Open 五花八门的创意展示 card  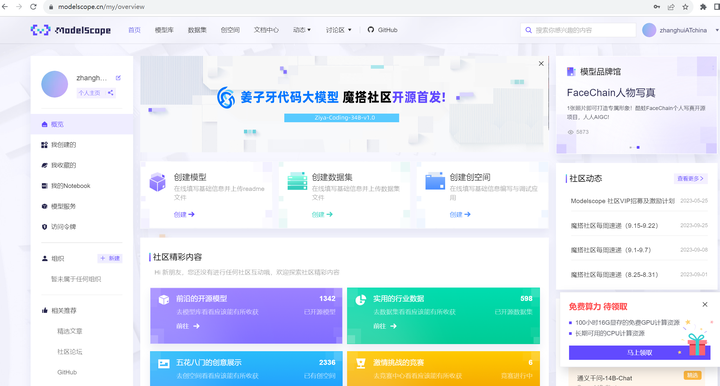coord(246,369)
